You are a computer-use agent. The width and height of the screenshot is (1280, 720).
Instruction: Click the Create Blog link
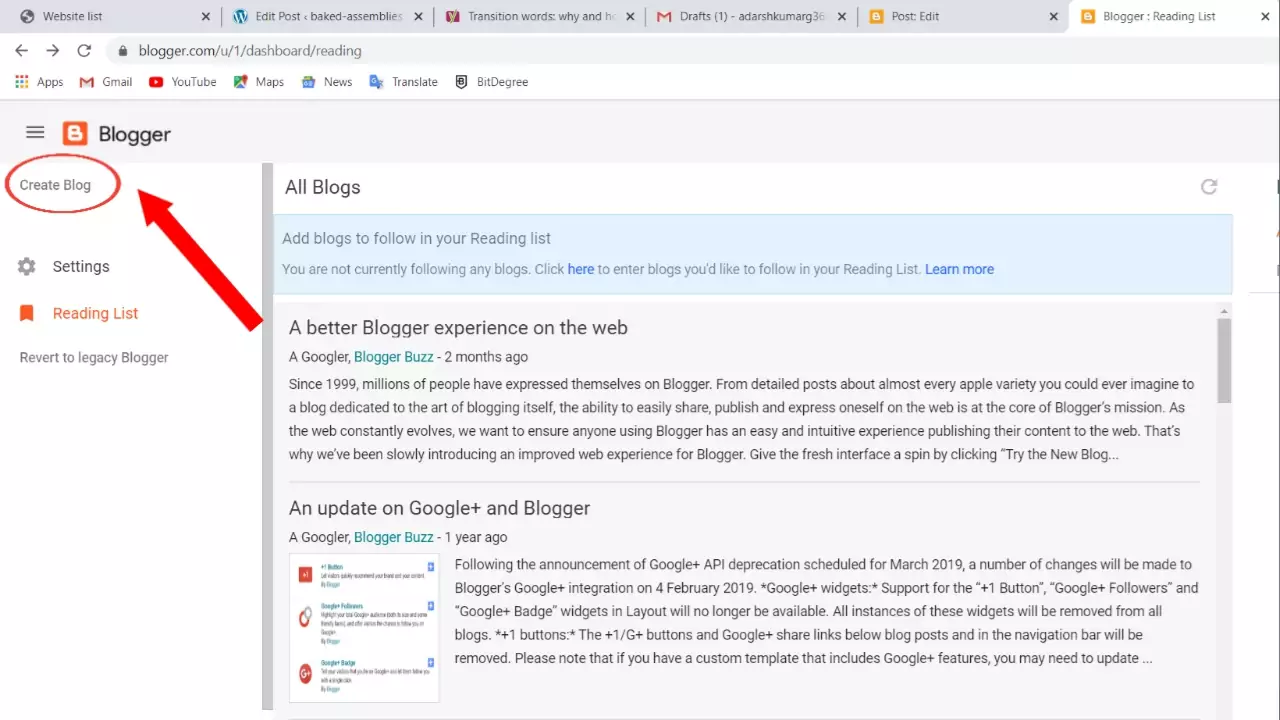(x=55, y=185)
